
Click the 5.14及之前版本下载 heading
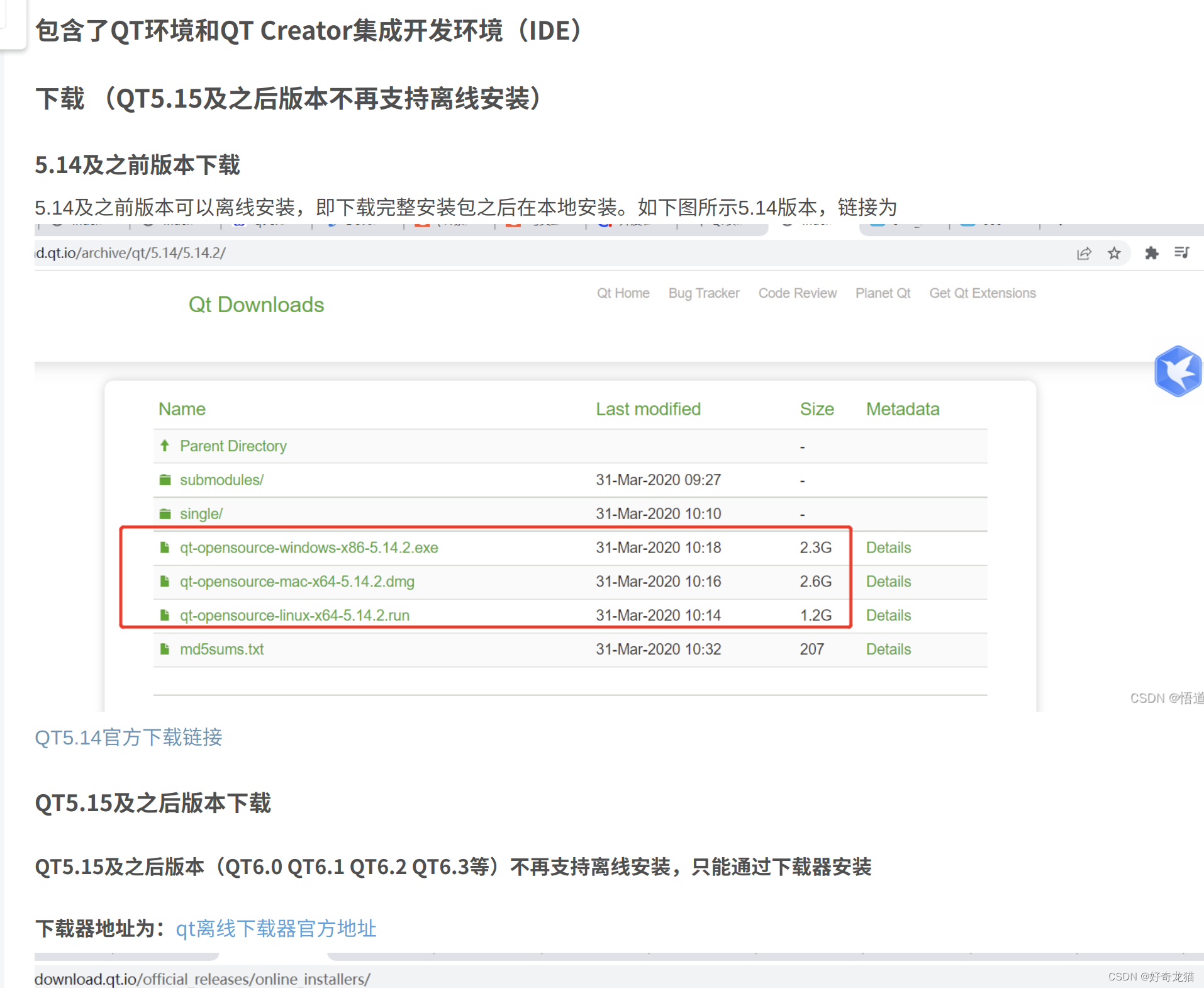point(137,165)
